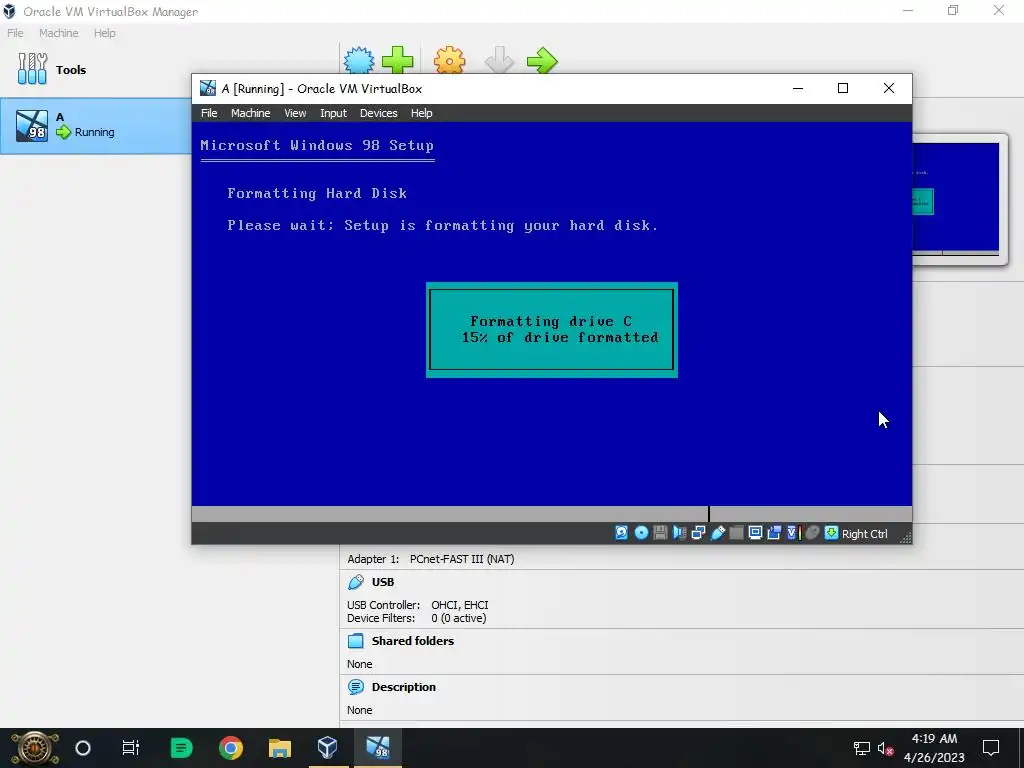Close the A [Running] VM window
Screen dimensions: 1024x768
tap(888, 88)
